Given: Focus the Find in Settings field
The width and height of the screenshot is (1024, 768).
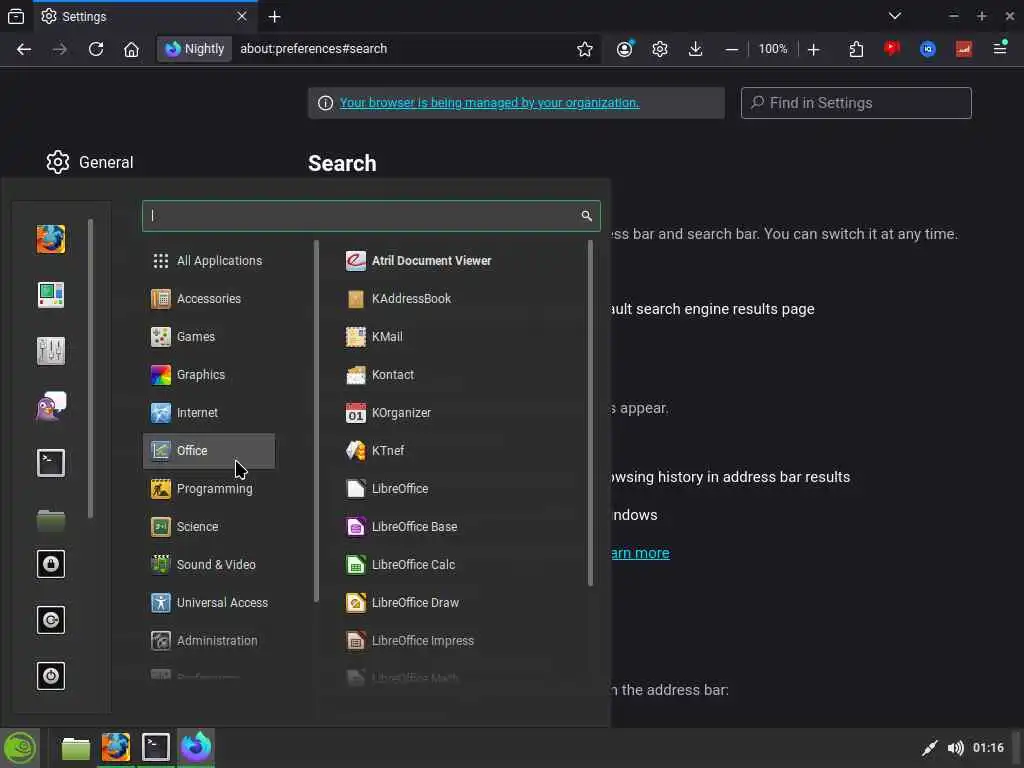Looking at the screenshot, I should 856,103.
